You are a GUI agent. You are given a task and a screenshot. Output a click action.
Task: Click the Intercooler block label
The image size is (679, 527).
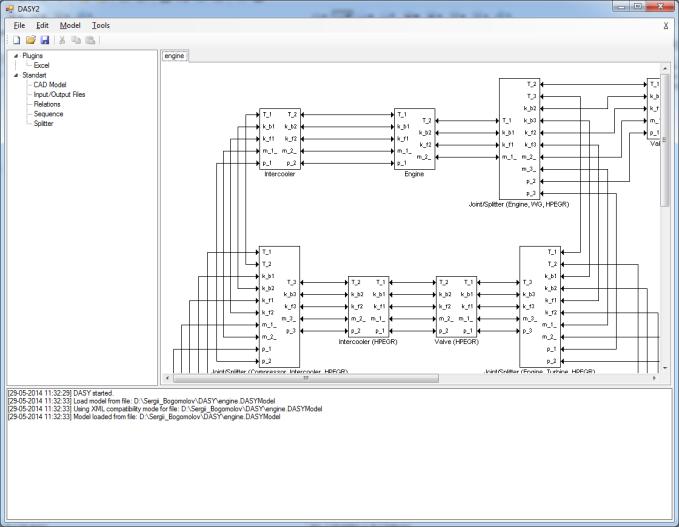tap(280, 174)
